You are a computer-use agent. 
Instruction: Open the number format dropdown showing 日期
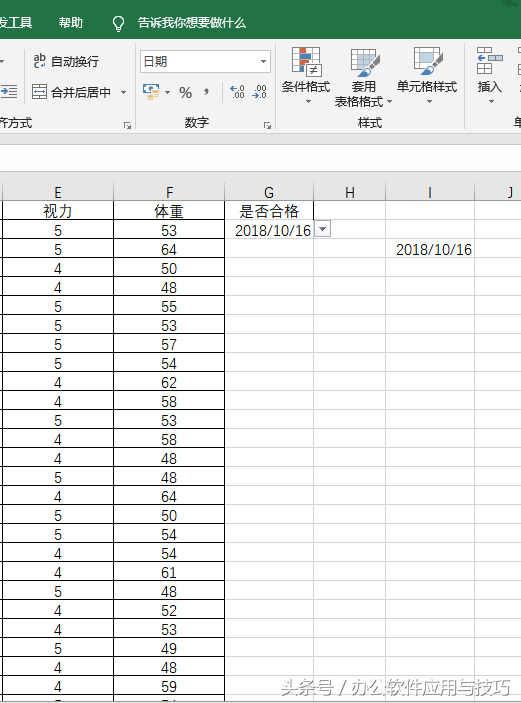pos(205,61)
